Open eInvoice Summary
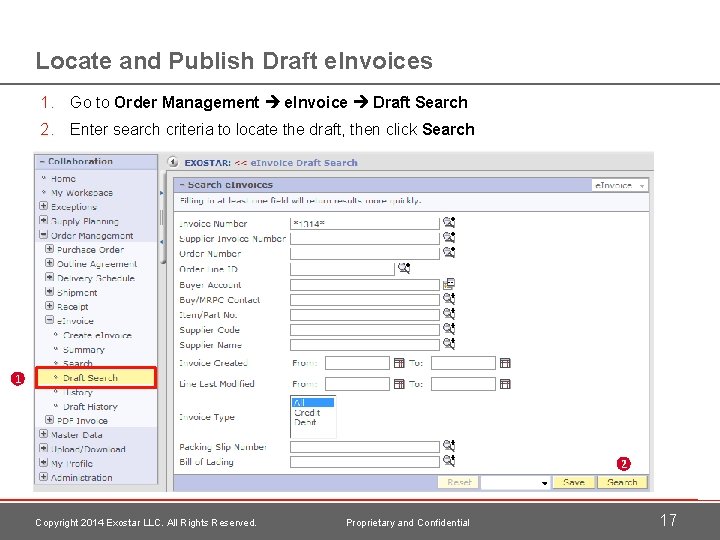The width and height of the screenshot is (720, 540). [x=84, y=349]
